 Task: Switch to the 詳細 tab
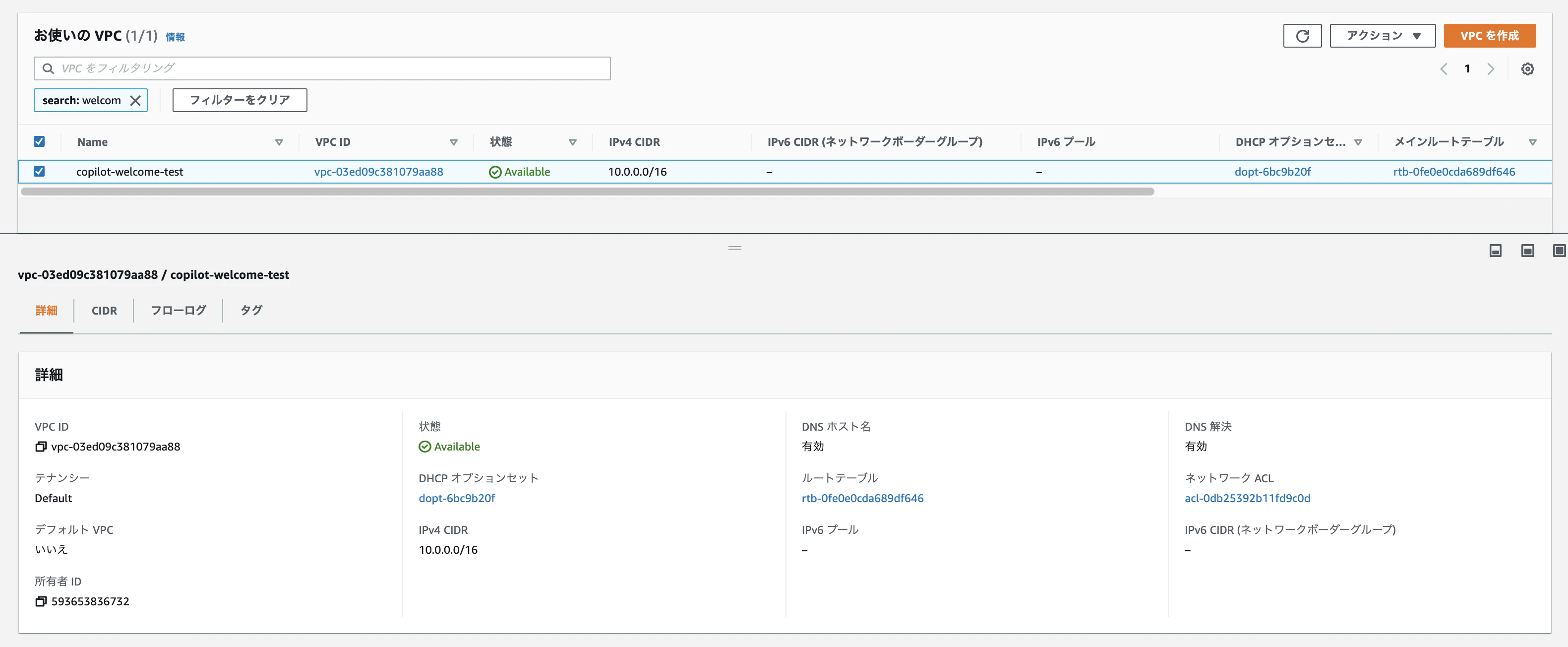pos(46,311)
